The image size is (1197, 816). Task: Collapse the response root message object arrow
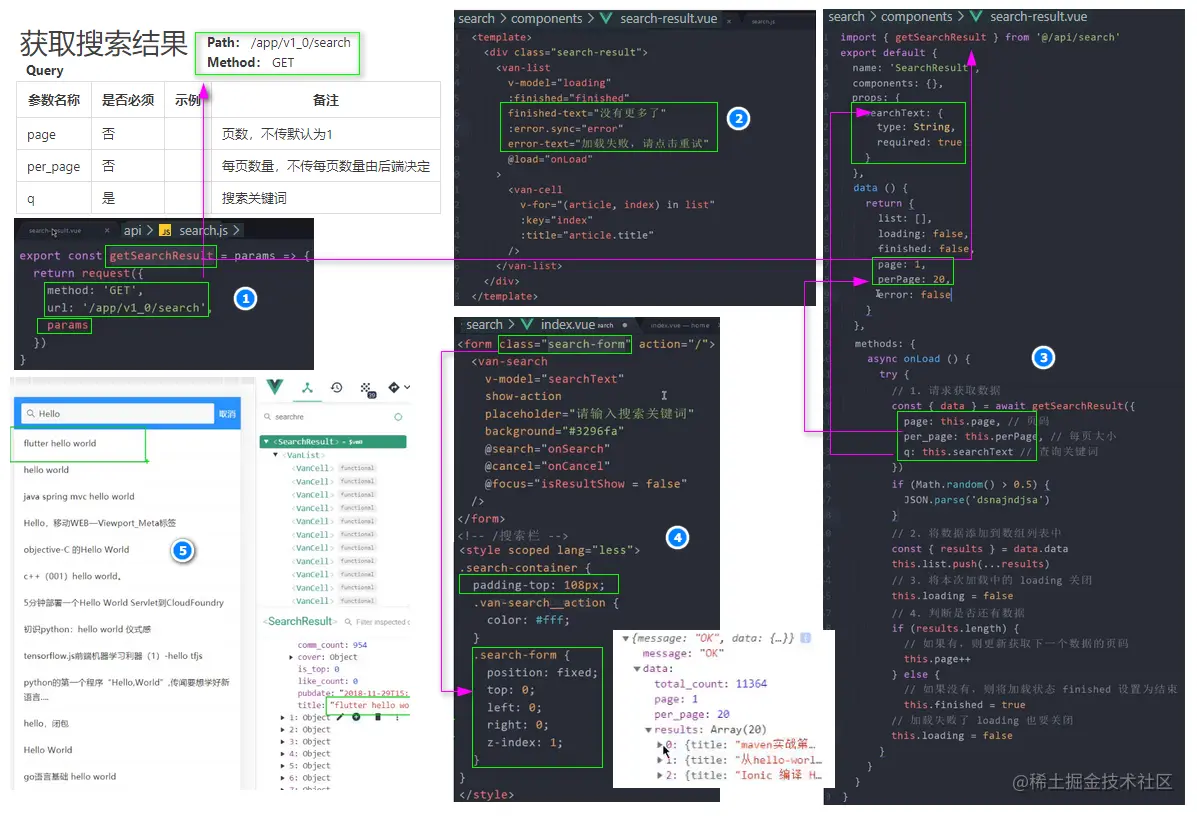click(625, 638)
